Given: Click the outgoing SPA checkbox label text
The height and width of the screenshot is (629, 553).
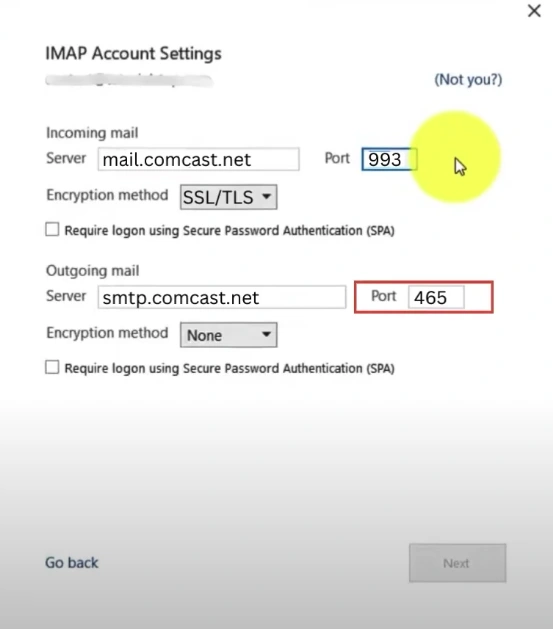Looking at the screenshot, I should (229, 368).
